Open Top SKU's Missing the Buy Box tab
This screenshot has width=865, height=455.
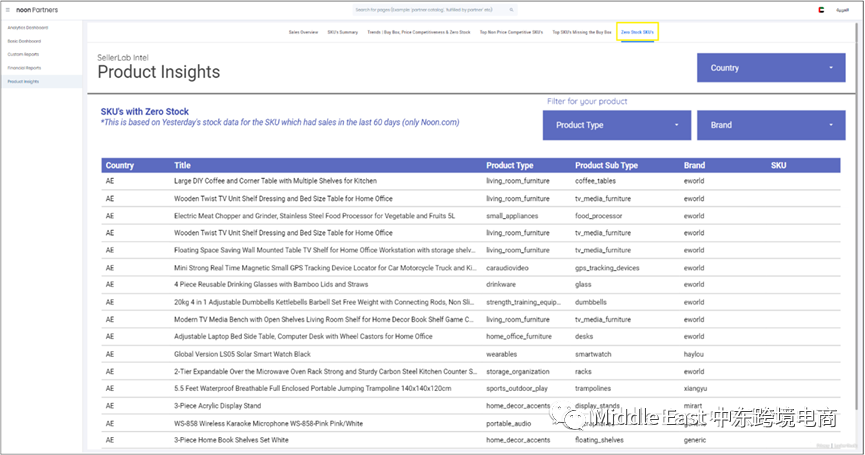(582, 32)
